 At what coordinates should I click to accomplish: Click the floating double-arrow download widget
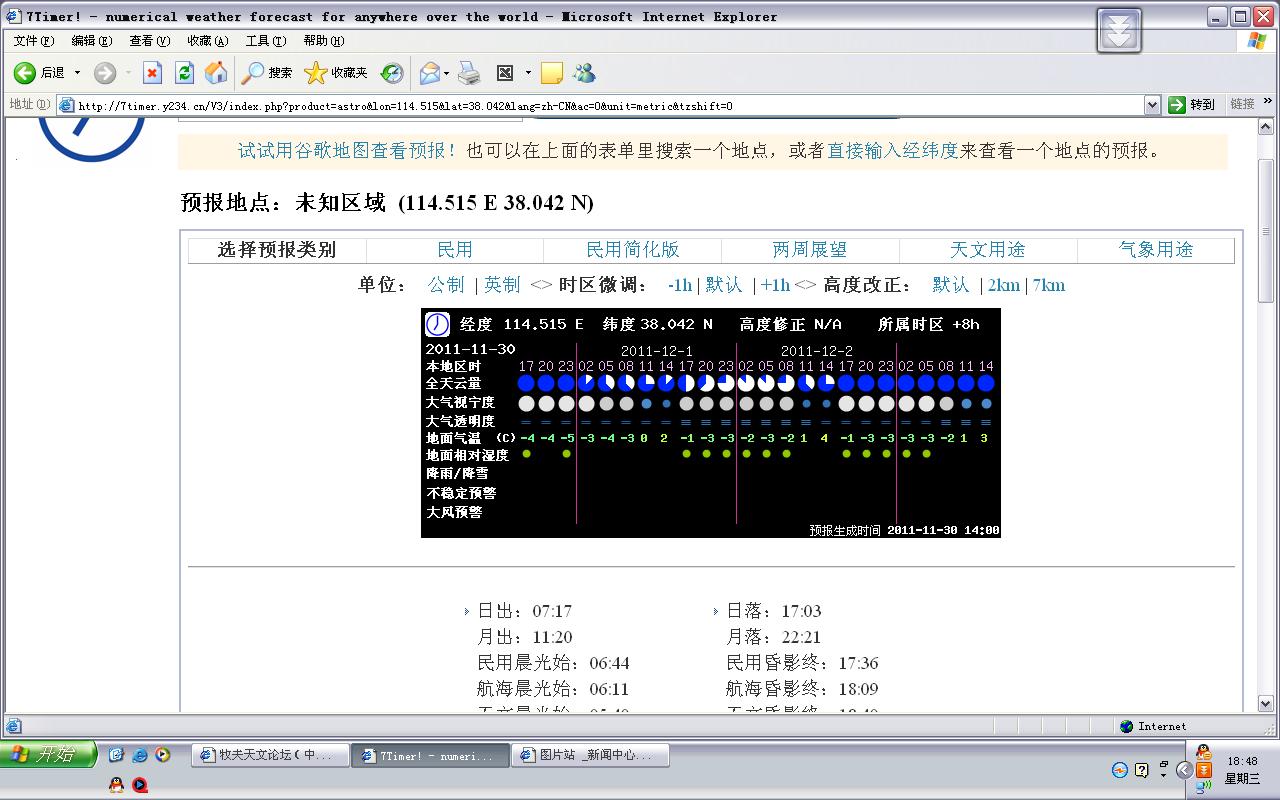[1119, 30]
